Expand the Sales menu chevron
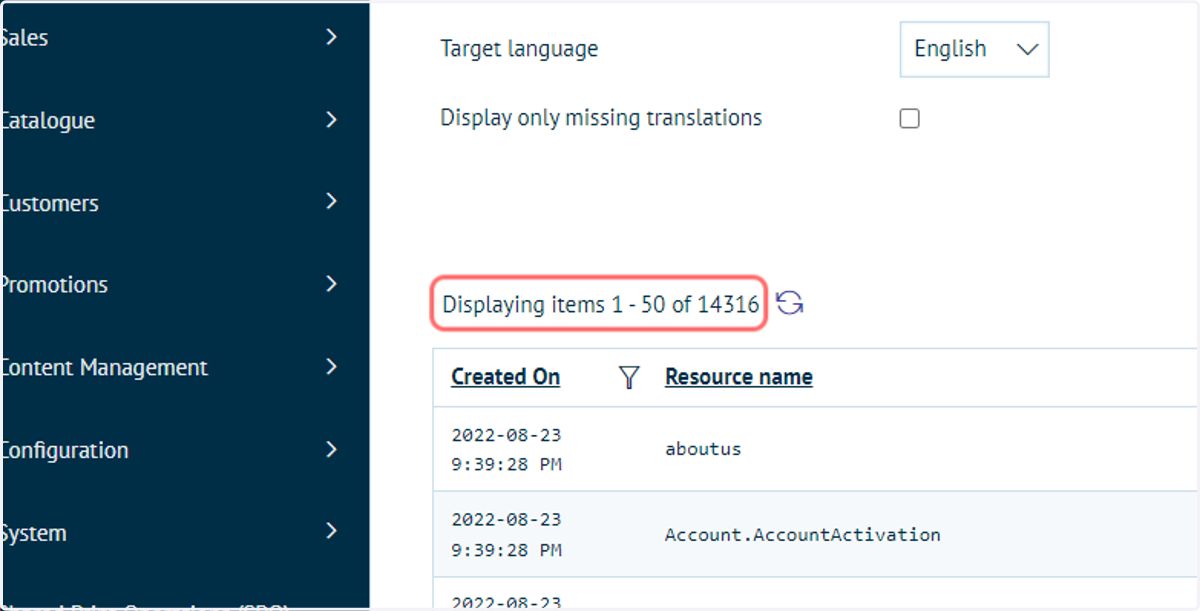Image resolution: width=1200 pixels, height=611 pixels. (x=332, y=37)
